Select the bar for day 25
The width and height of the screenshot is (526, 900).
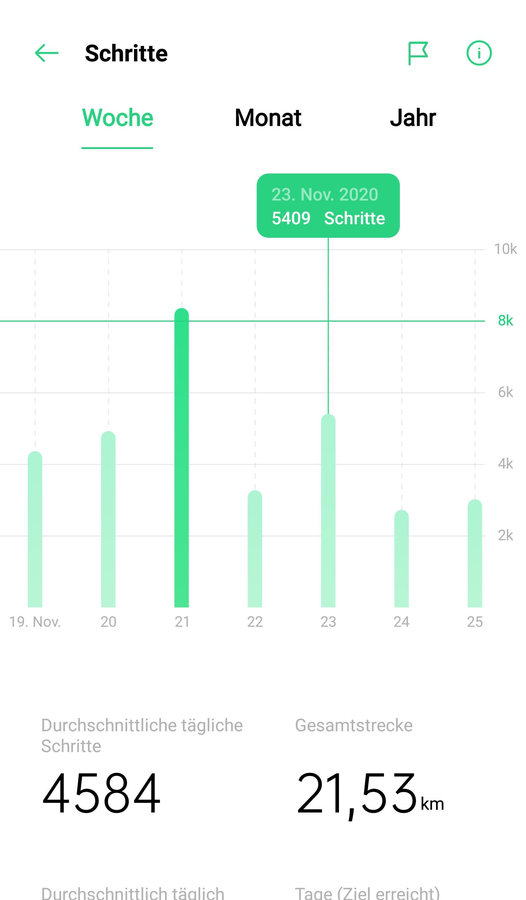pos(475,553)
